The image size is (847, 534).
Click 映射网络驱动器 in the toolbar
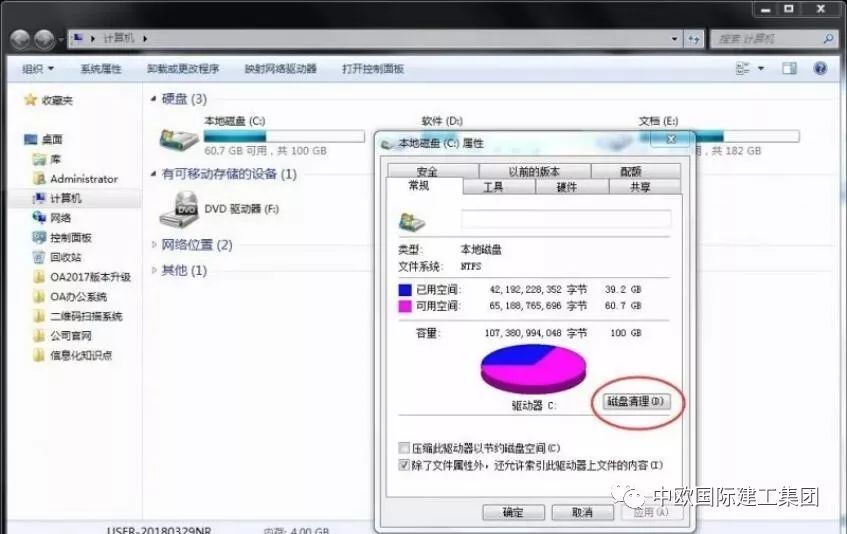click(280, 69)
